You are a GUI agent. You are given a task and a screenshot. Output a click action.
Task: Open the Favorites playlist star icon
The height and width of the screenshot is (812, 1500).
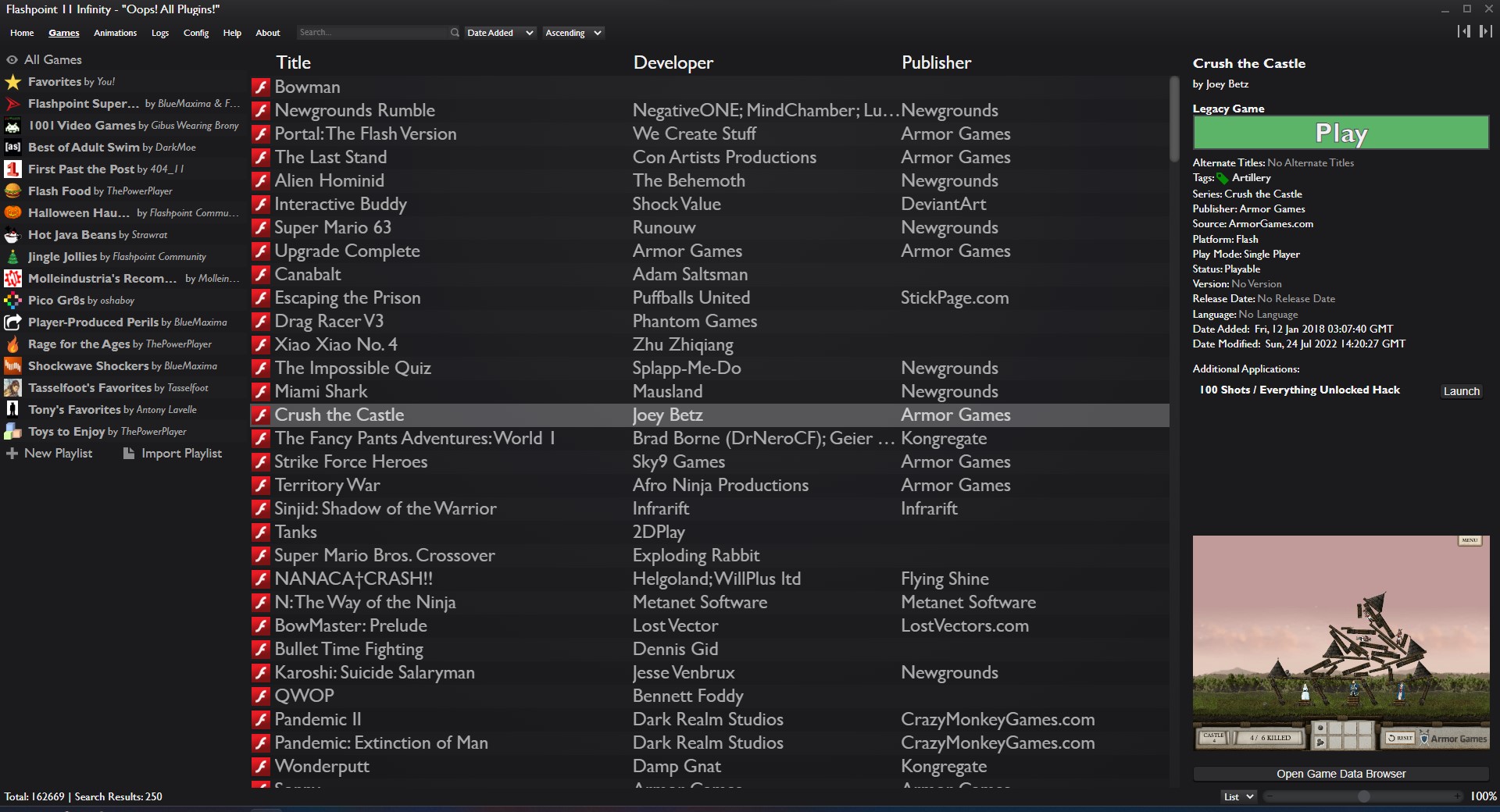coord(12,82)
